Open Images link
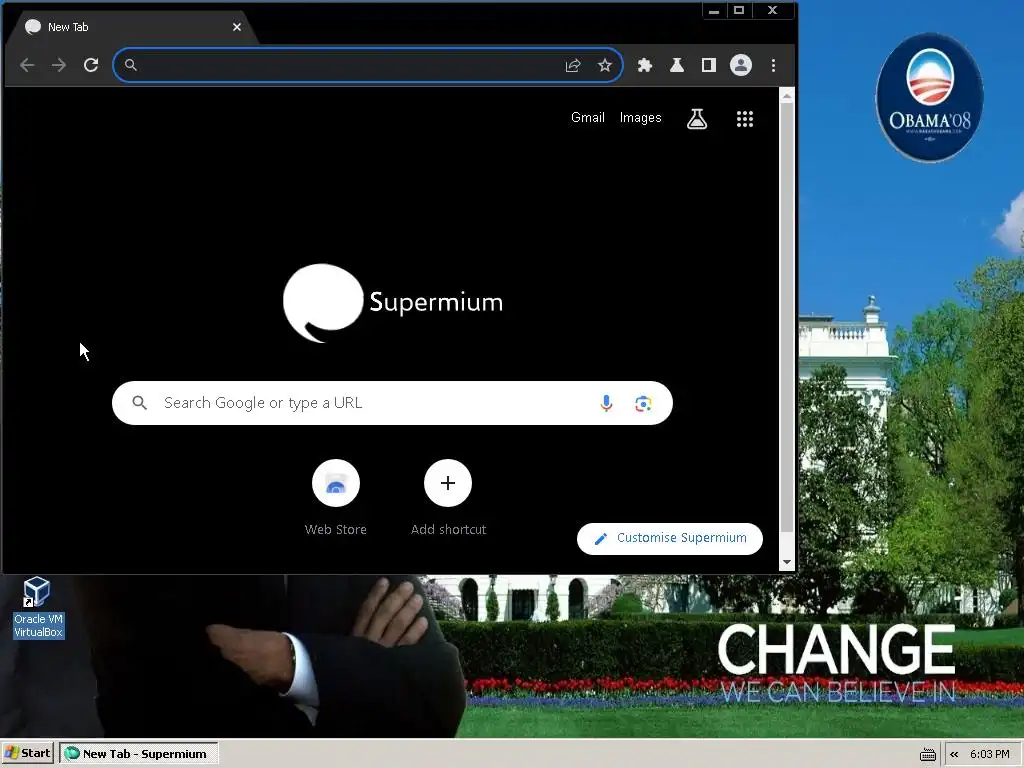 (641, 118)
